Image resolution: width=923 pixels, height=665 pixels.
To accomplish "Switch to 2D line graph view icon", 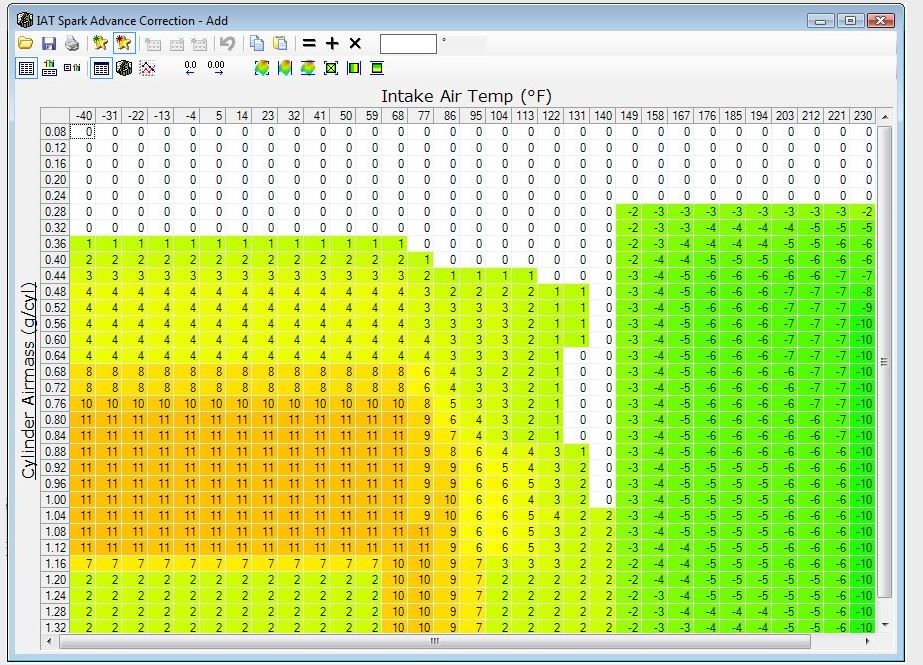I will (148, 69).
